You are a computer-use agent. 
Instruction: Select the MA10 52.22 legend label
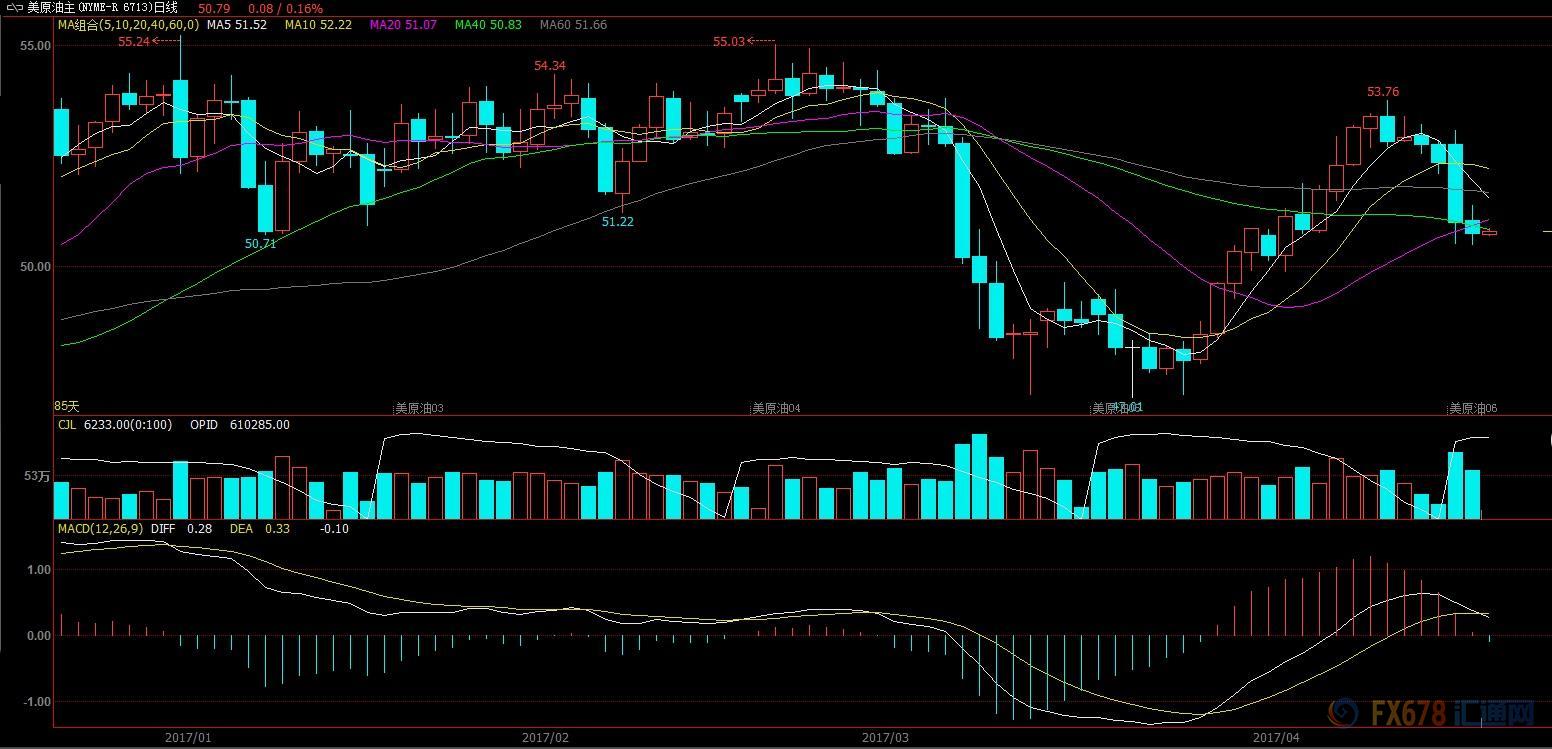[x=318, y=24]
